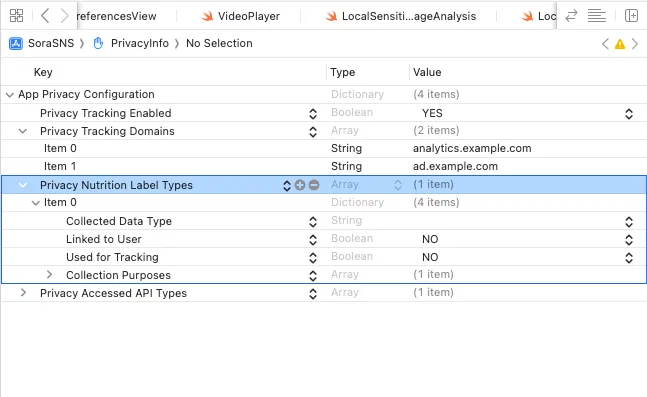Select the Linked to User key
647x397 pixels.
coord(104,239)
